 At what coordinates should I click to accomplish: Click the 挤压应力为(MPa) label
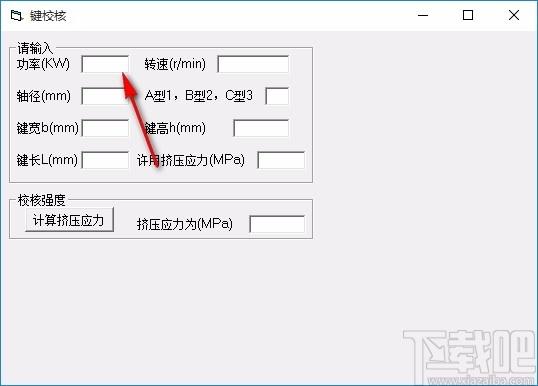pyautogui.click(x=185, y=224)
